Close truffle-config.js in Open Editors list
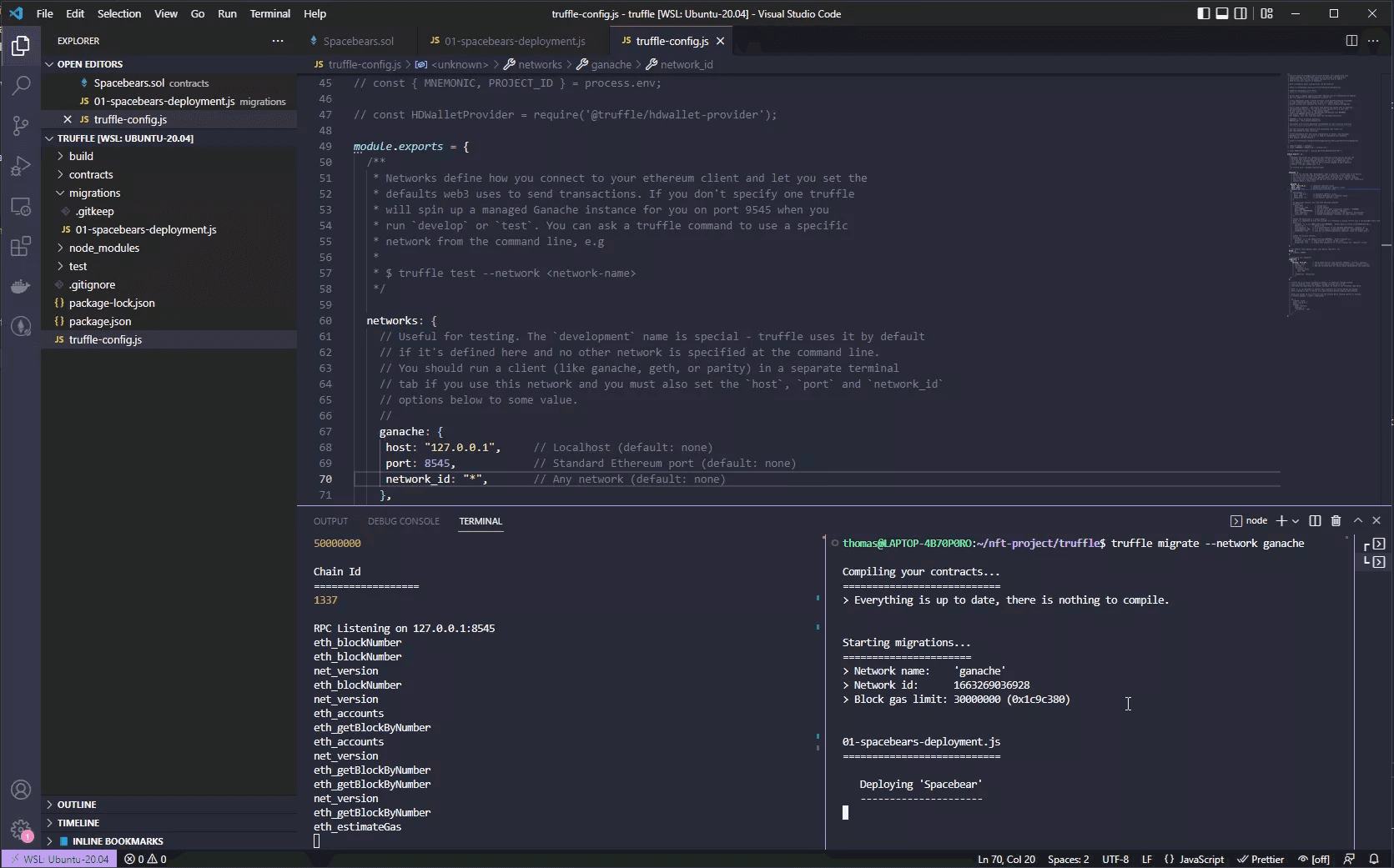 [x=68, y=119]
